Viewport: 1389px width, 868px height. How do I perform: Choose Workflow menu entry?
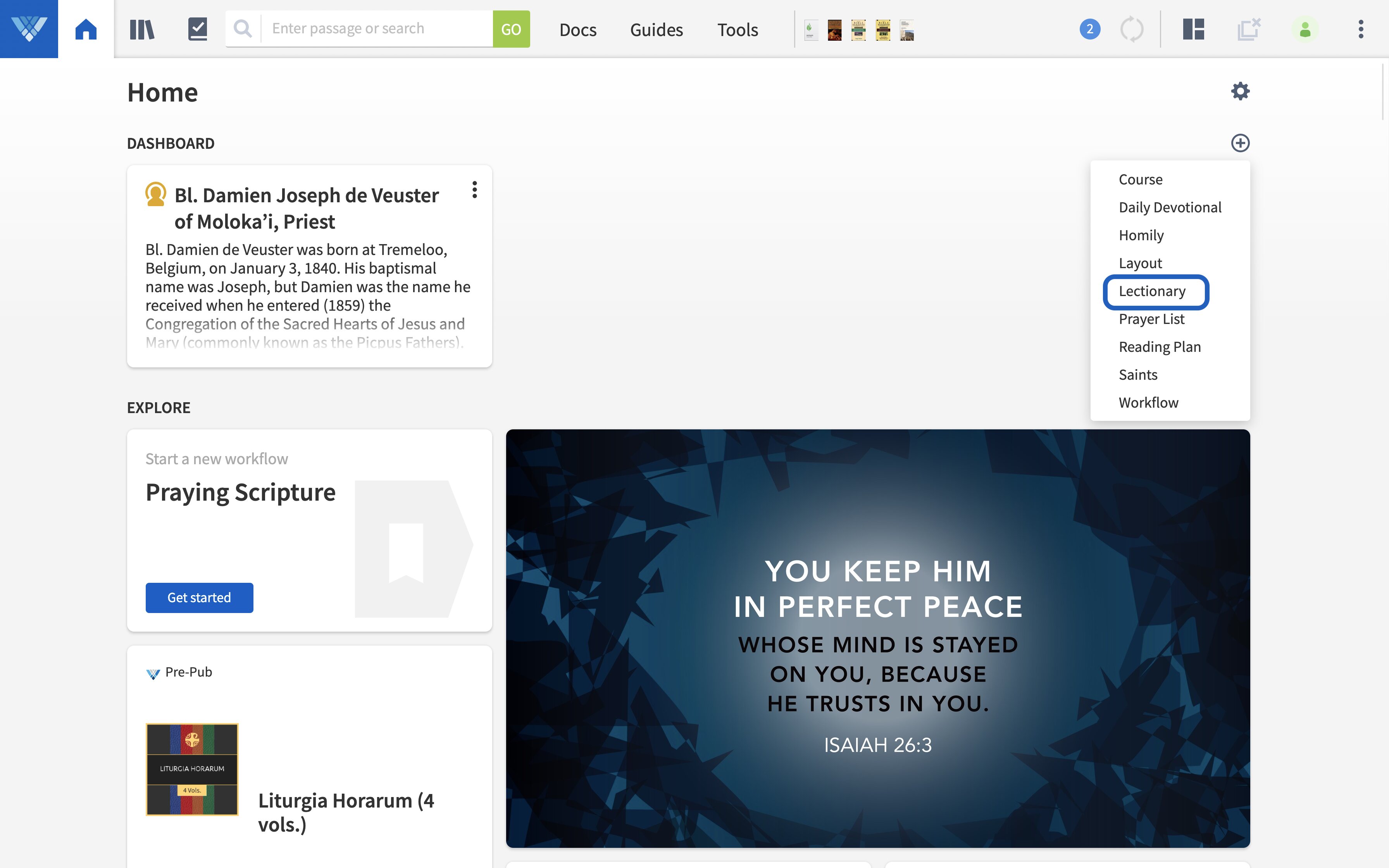[x=1148, y=403]
